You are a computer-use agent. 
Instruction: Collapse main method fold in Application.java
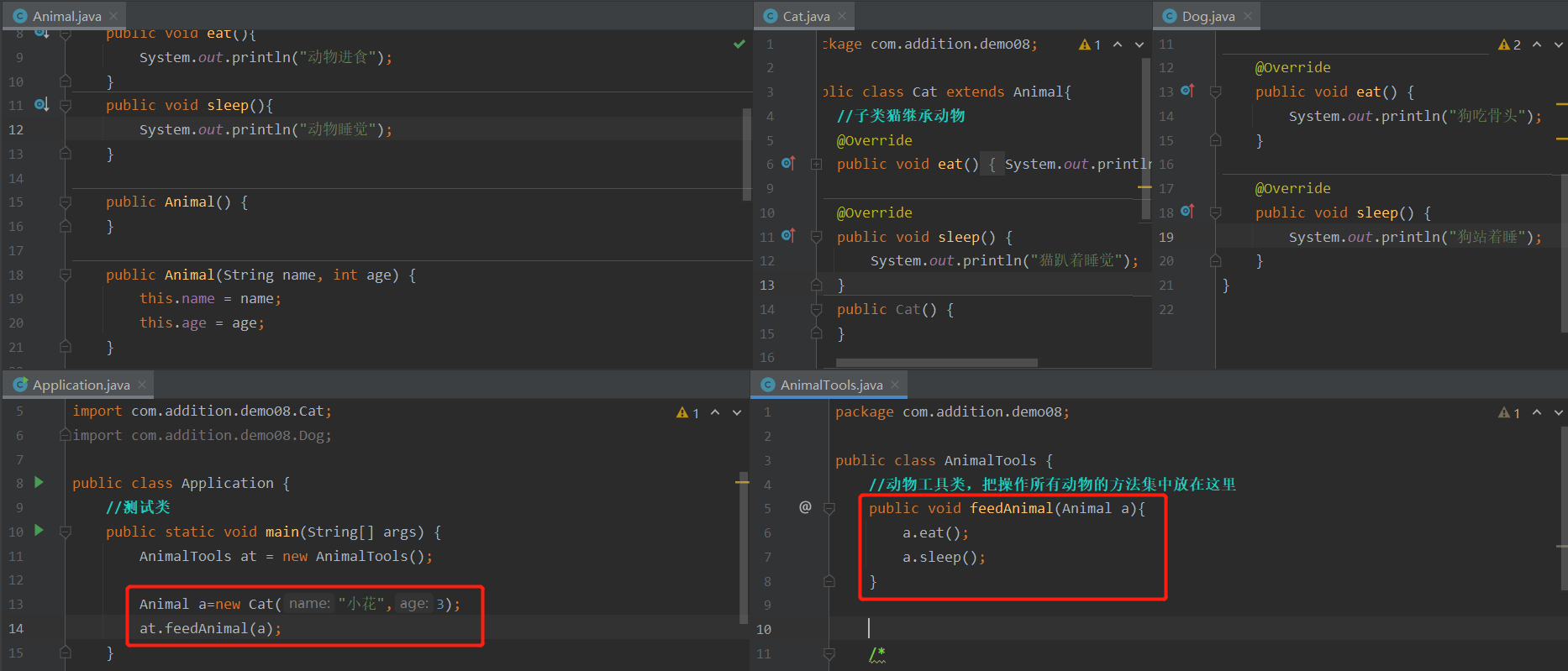pos(66,532)
